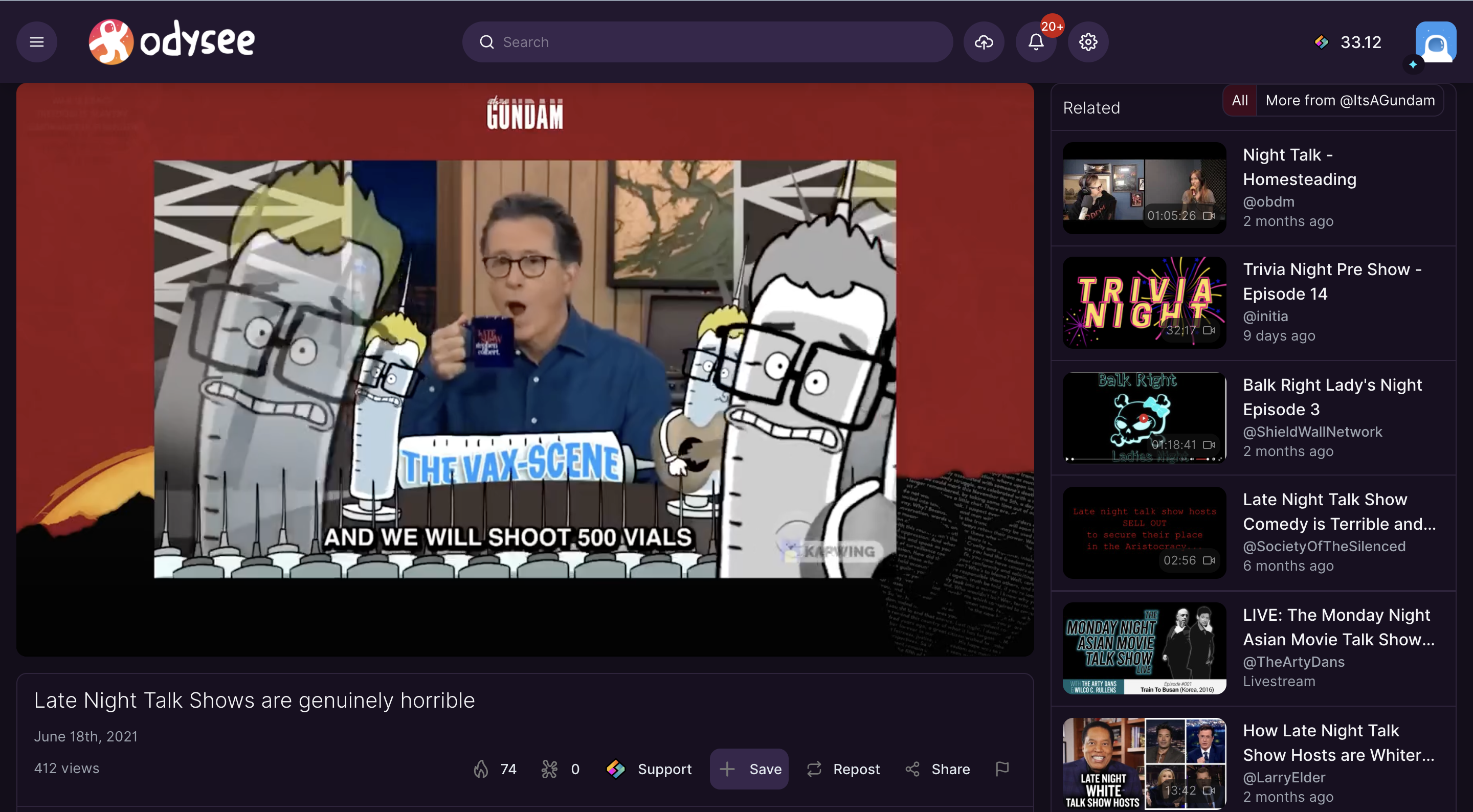Open Late Night Talk Show Comedy thumbnail
The image size is (1473, 812).
point(1144,532)
